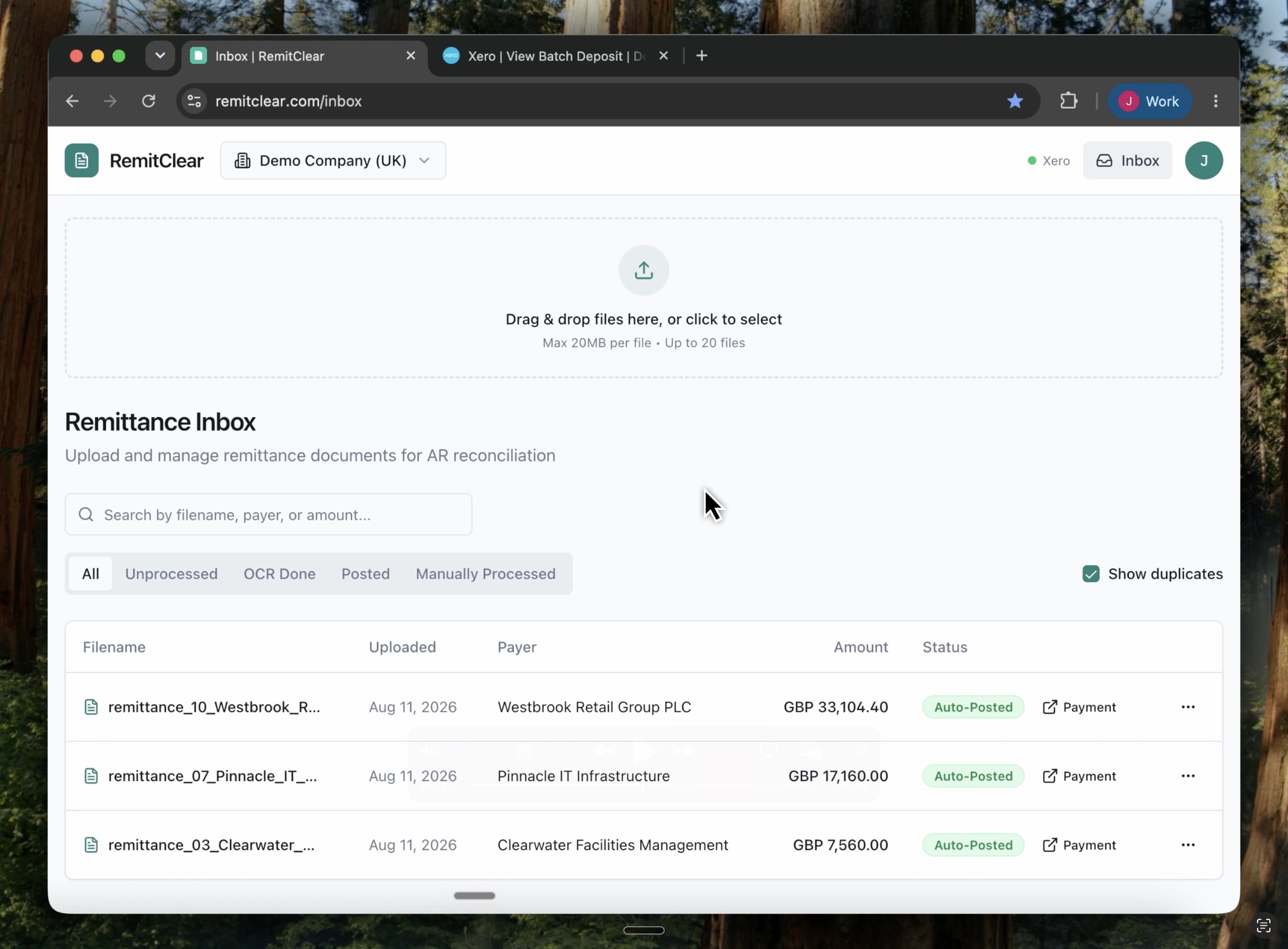Open Chrome three-dot menu

click(1216, 101)
